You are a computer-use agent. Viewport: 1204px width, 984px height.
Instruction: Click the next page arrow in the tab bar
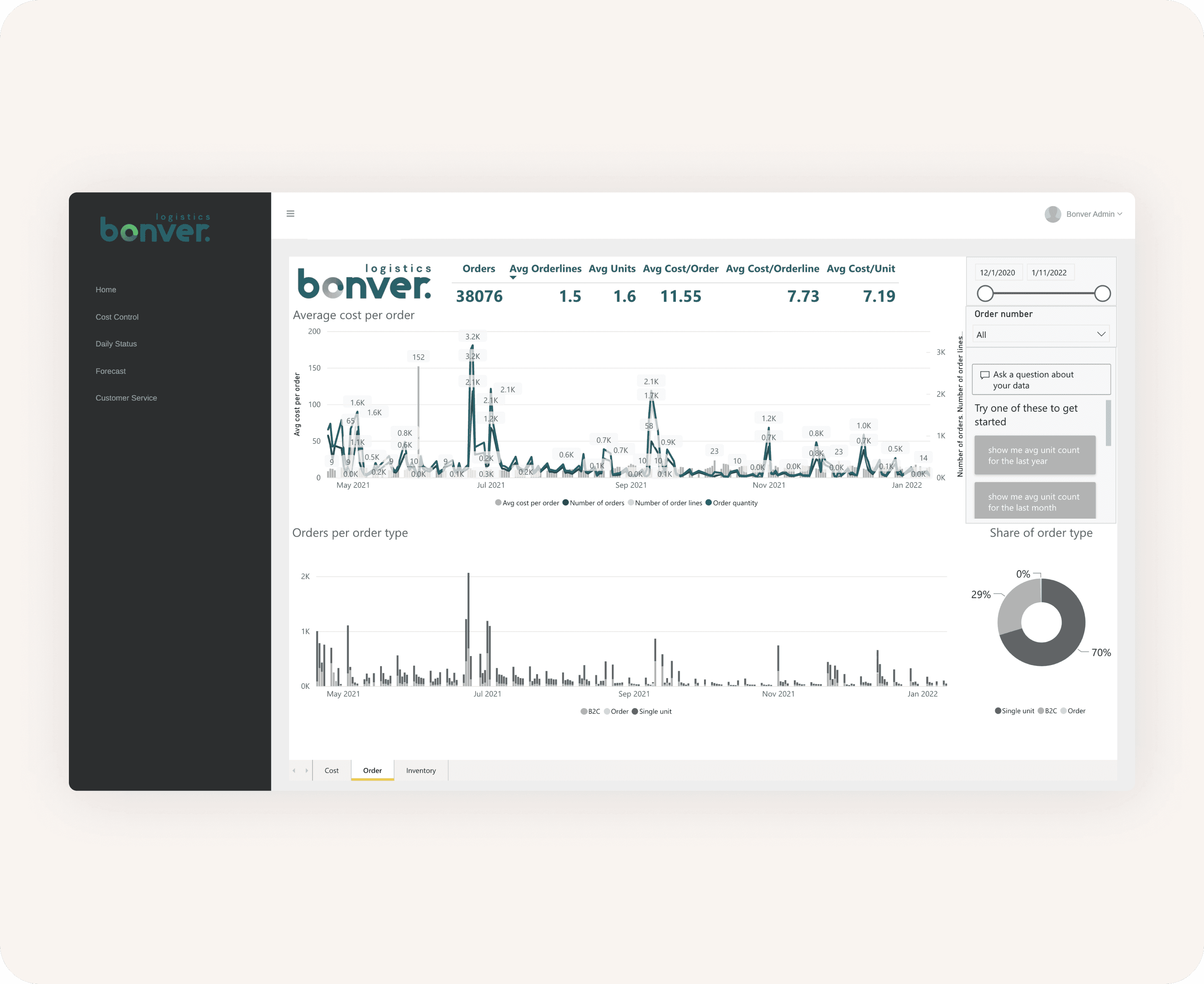click(x=307, y=770)
